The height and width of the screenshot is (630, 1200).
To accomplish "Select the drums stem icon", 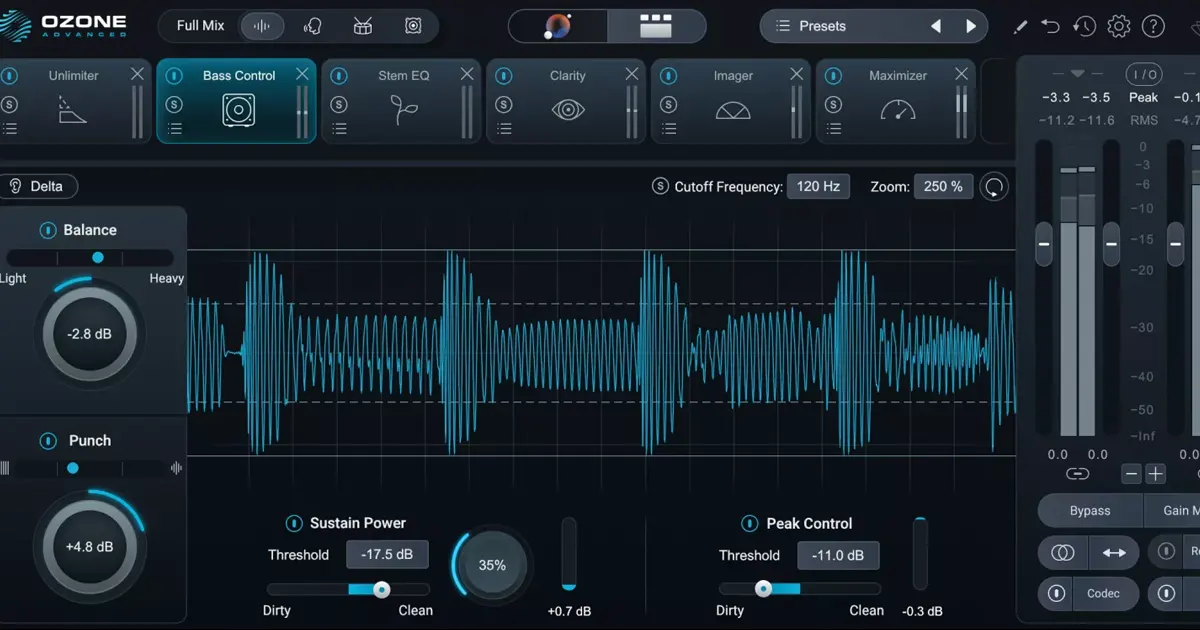I will [x=363, y=26].
